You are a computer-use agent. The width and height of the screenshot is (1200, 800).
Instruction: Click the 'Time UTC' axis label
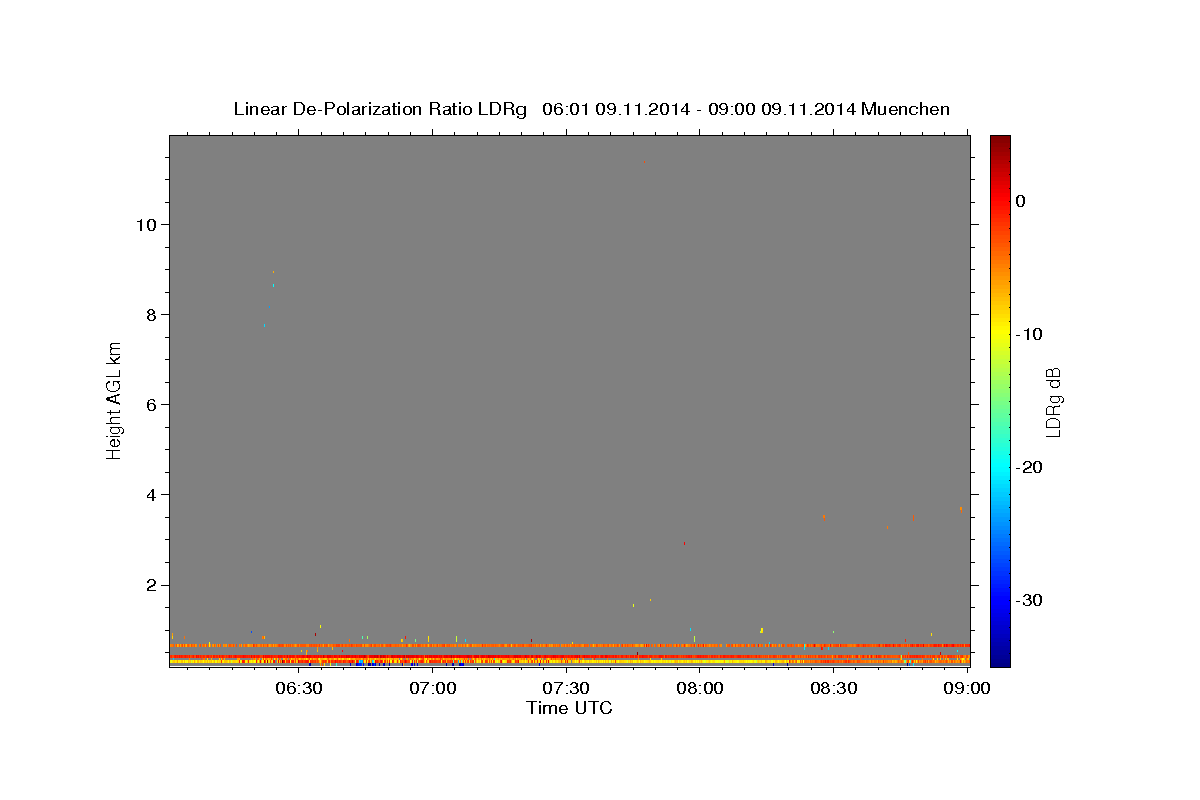569,708
